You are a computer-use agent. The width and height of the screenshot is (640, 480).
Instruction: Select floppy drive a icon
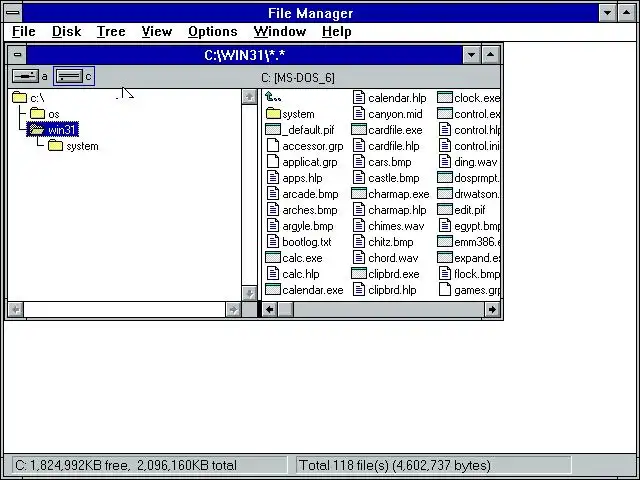pos(25,76)
